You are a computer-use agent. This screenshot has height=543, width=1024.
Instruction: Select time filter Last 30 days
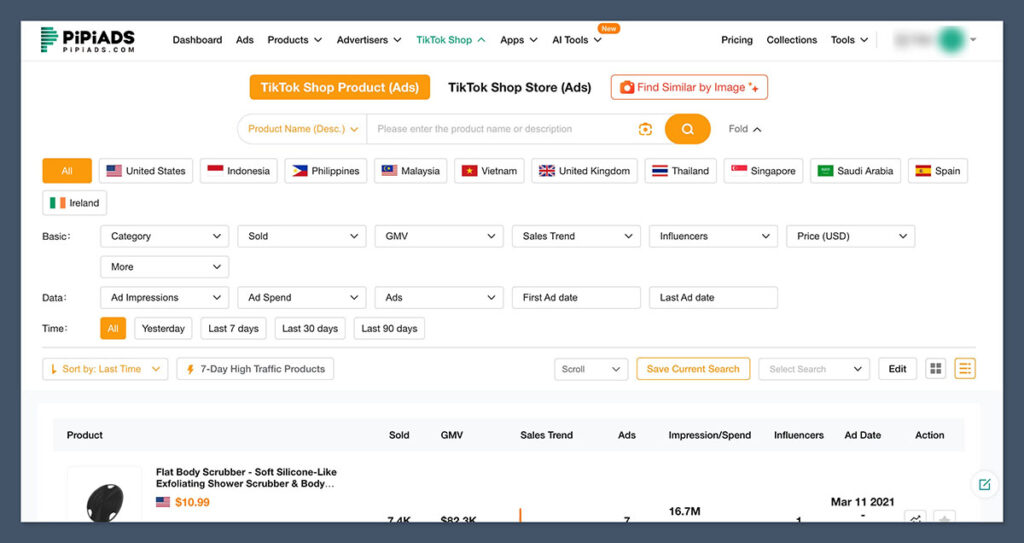[x=310, y=328]
